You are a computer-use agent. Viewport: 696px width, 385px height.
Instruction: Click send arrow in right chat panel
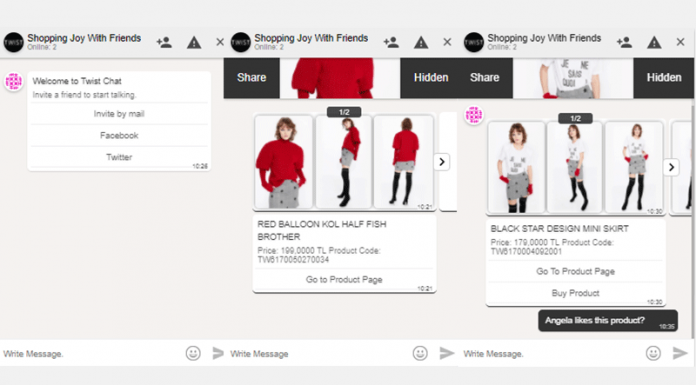[x=680, y=353]
